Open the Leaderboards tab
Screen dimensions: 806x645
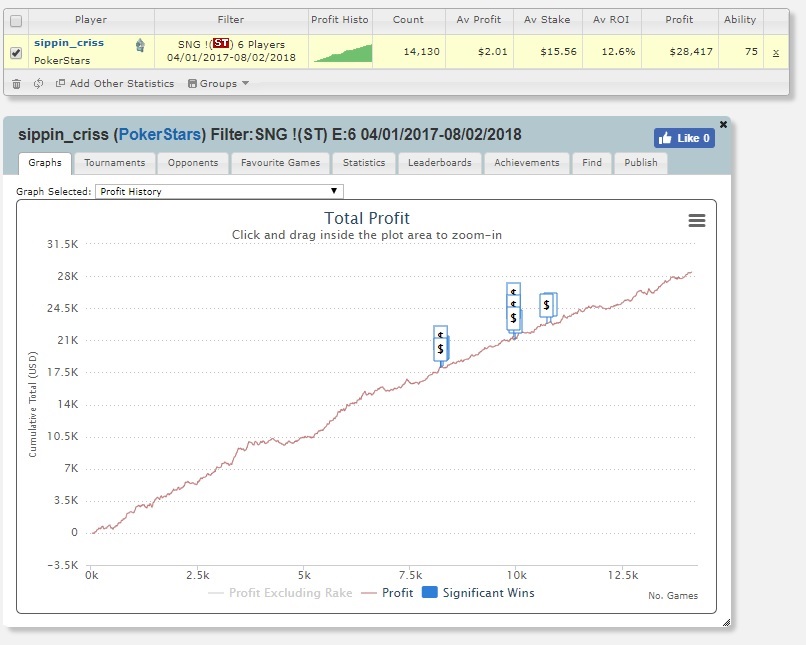click(x=439, y=163)
